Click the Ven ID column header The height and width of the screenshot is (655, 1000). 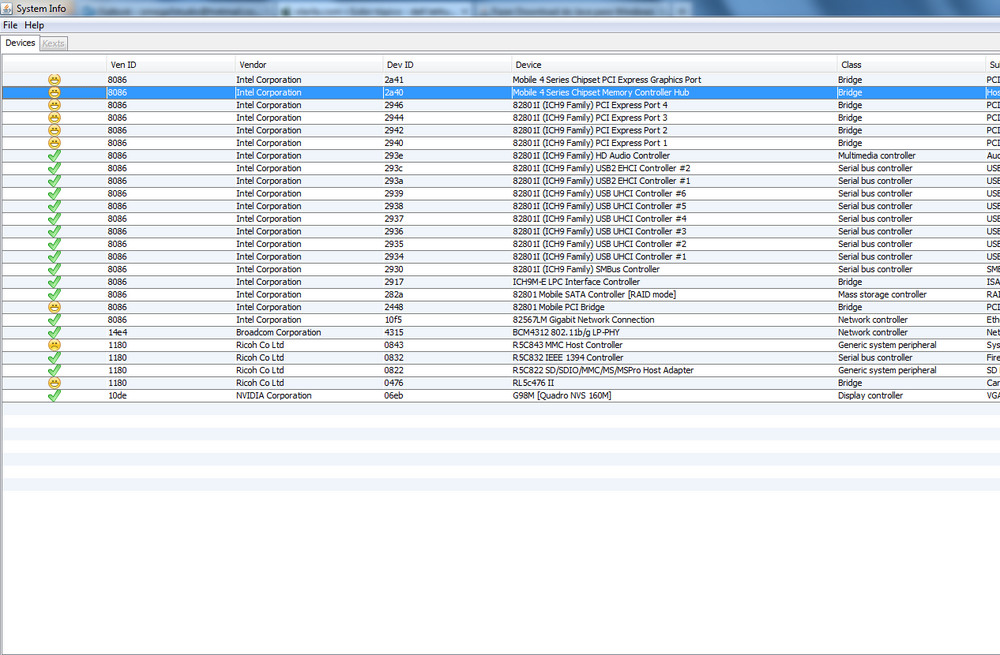tap(123, 65)
